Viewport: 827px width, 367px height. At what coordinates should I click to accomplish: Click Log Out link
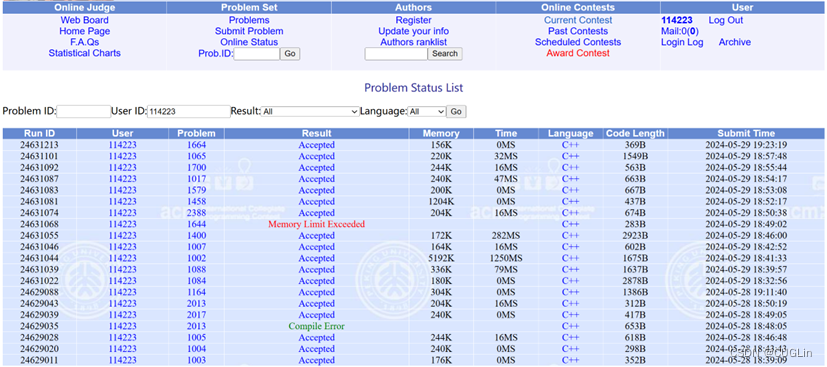coord(726,20)
